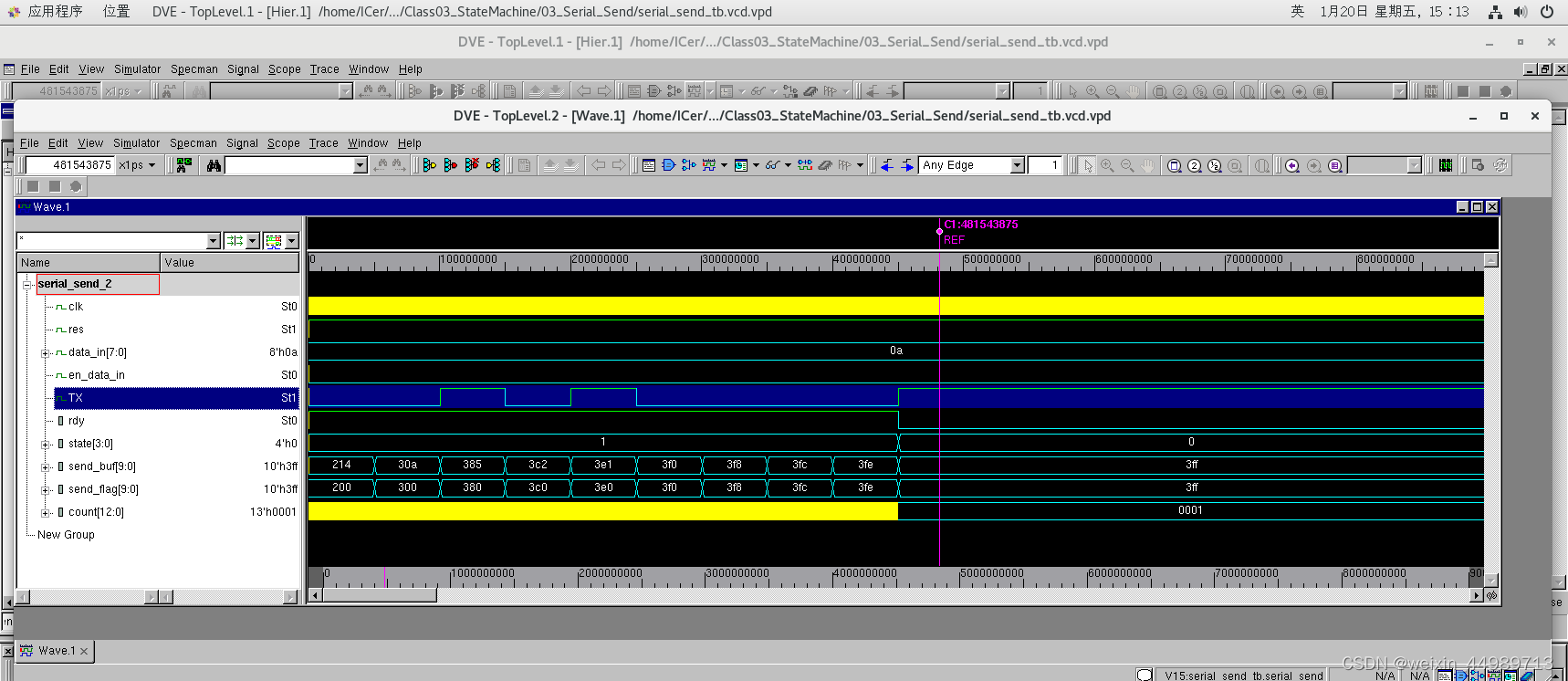1568x681 pixels.
Task: Jump to previous edge with left arrow
Action: click(886, 165)
